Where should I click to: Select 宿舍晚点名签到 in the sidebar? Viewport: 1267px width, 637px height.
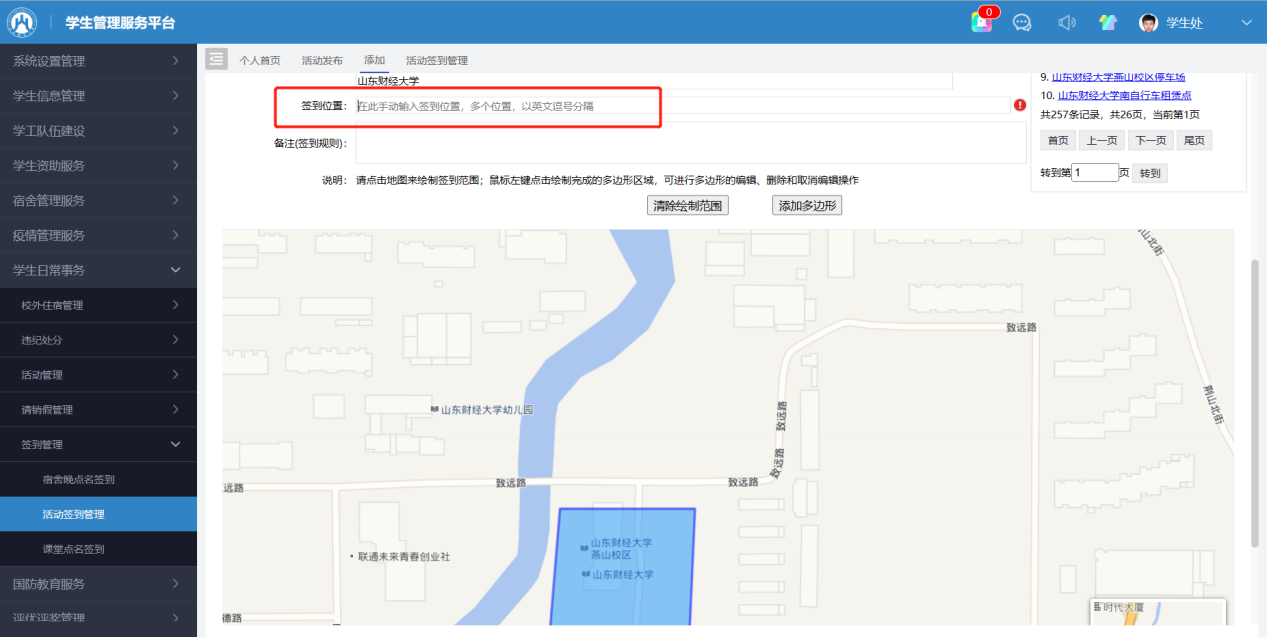[x=79, y=479]
